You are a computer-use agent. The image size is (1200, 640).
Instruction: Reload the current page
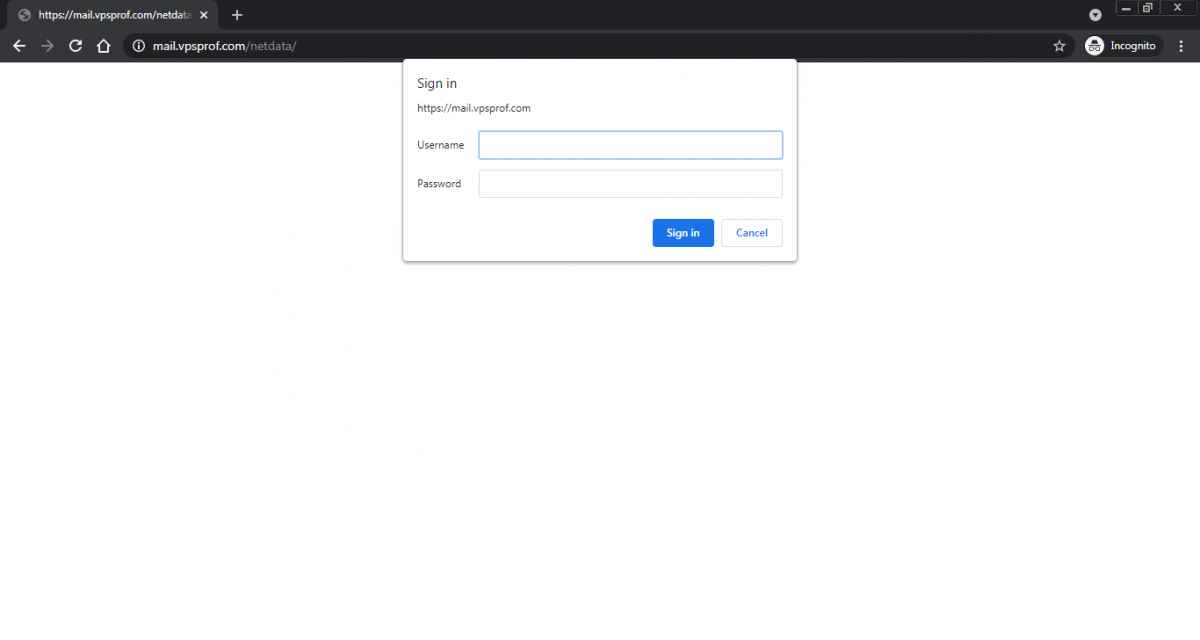(x=75, y=46)
